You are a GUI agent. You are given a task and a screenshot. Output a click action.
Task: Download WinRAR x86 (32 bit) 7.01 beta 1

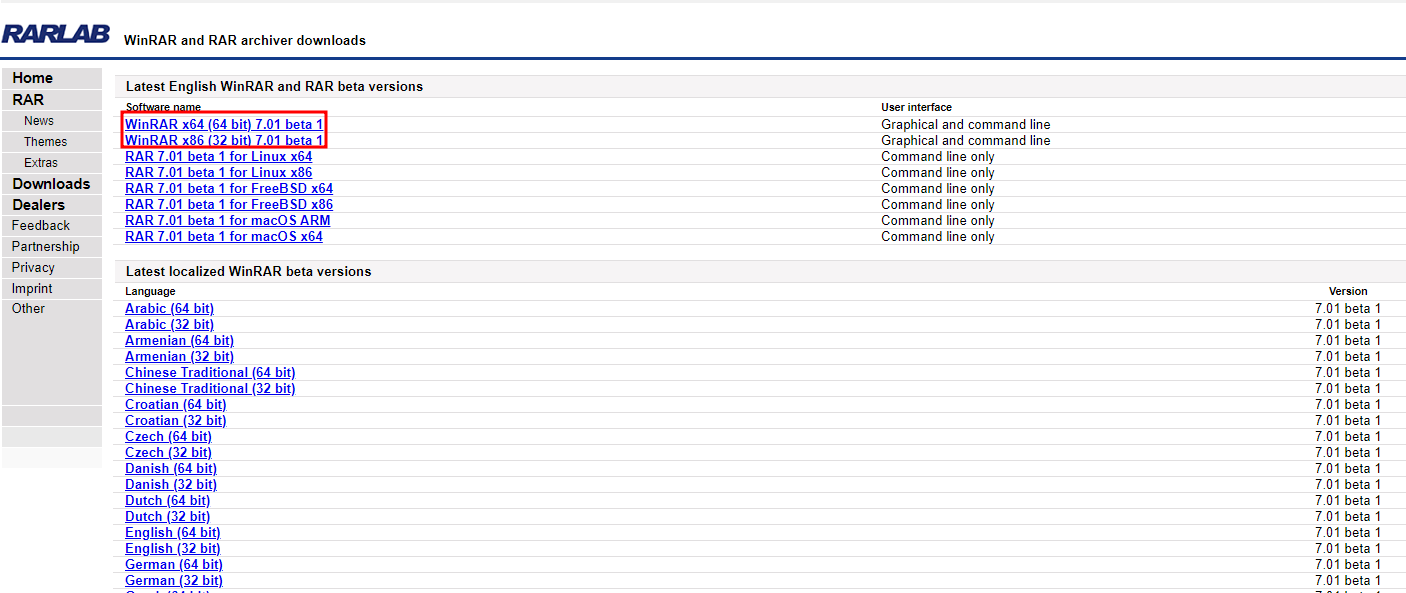point(224,141)
